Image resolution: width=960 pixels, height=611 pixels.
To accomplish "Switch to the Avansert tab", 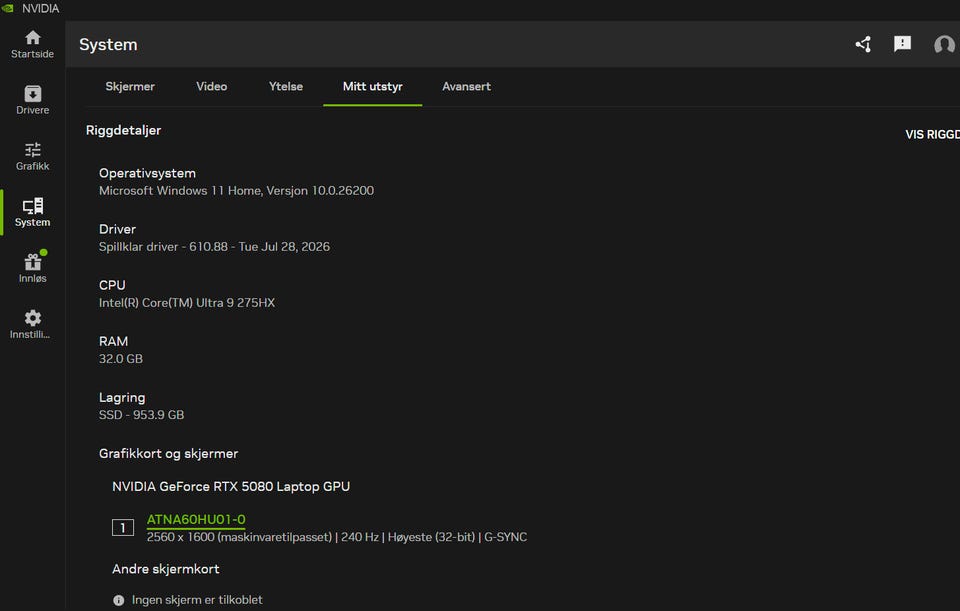I will tap(466, 86).
